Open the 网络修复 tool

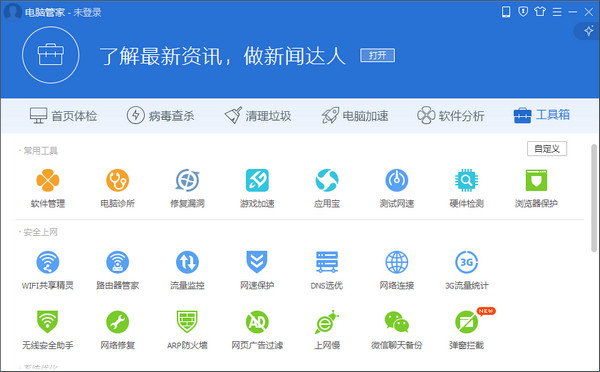coord(117,330)
